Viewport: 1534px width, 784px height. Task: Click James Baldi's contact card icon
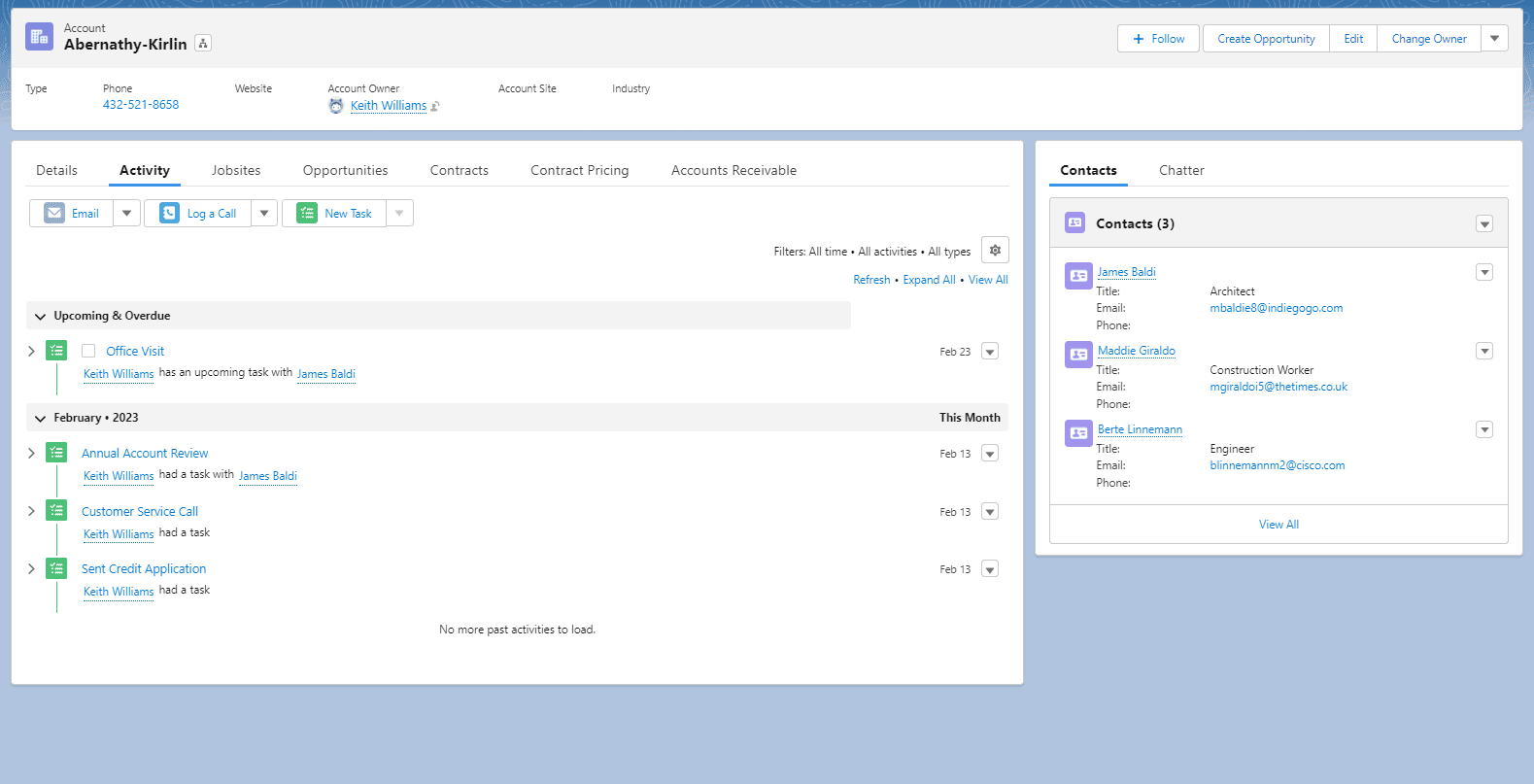point(1078,276)
